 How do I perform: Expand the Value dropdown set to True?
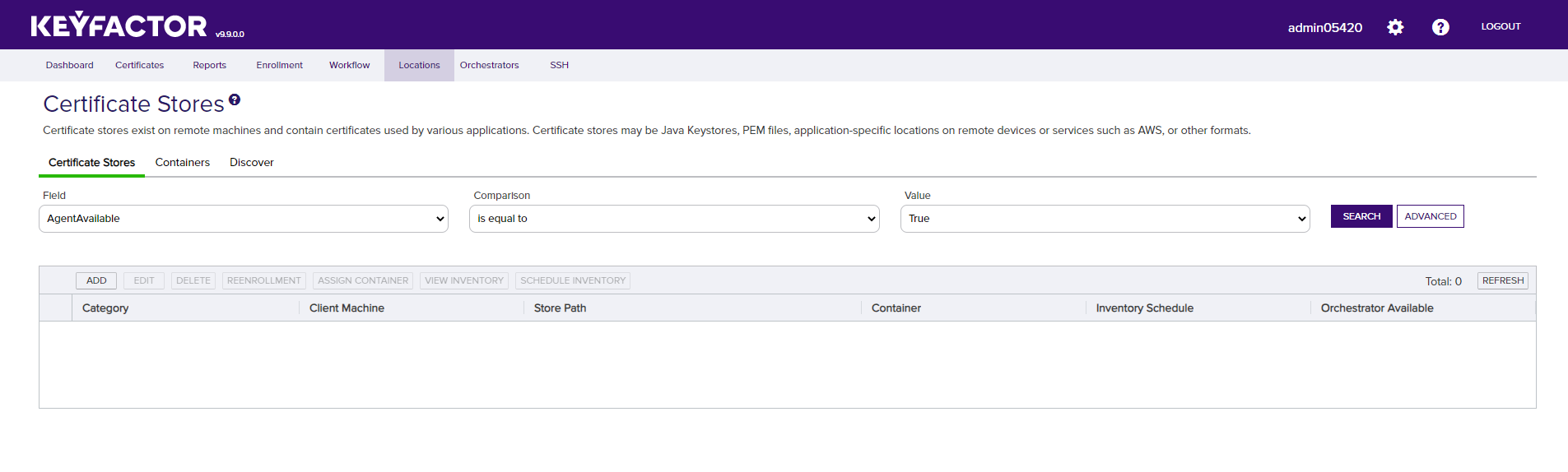pyautogui.click(x=1105, y=219)
